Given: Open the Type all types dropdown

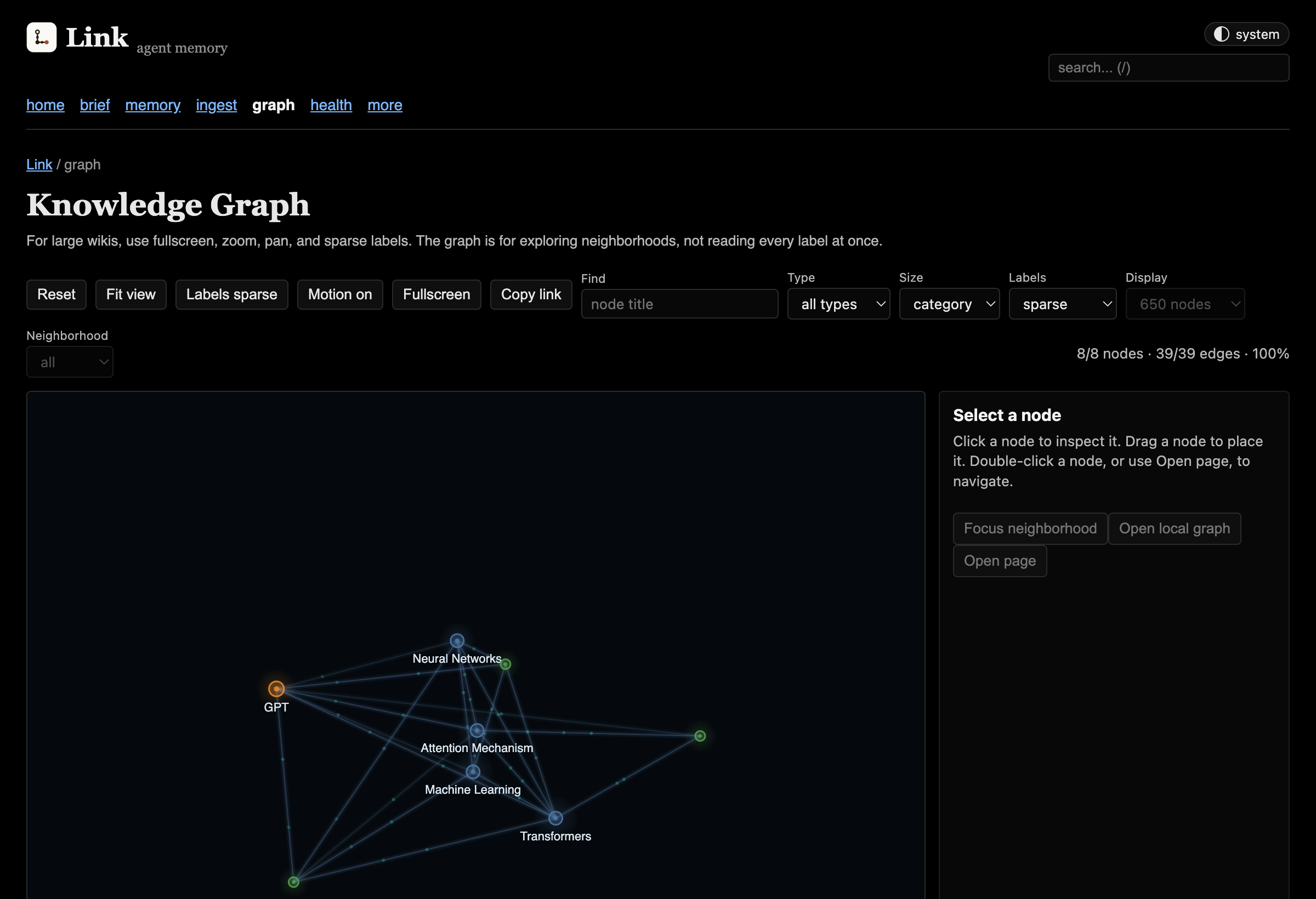Looking at the screenshot, I should 838,304.
